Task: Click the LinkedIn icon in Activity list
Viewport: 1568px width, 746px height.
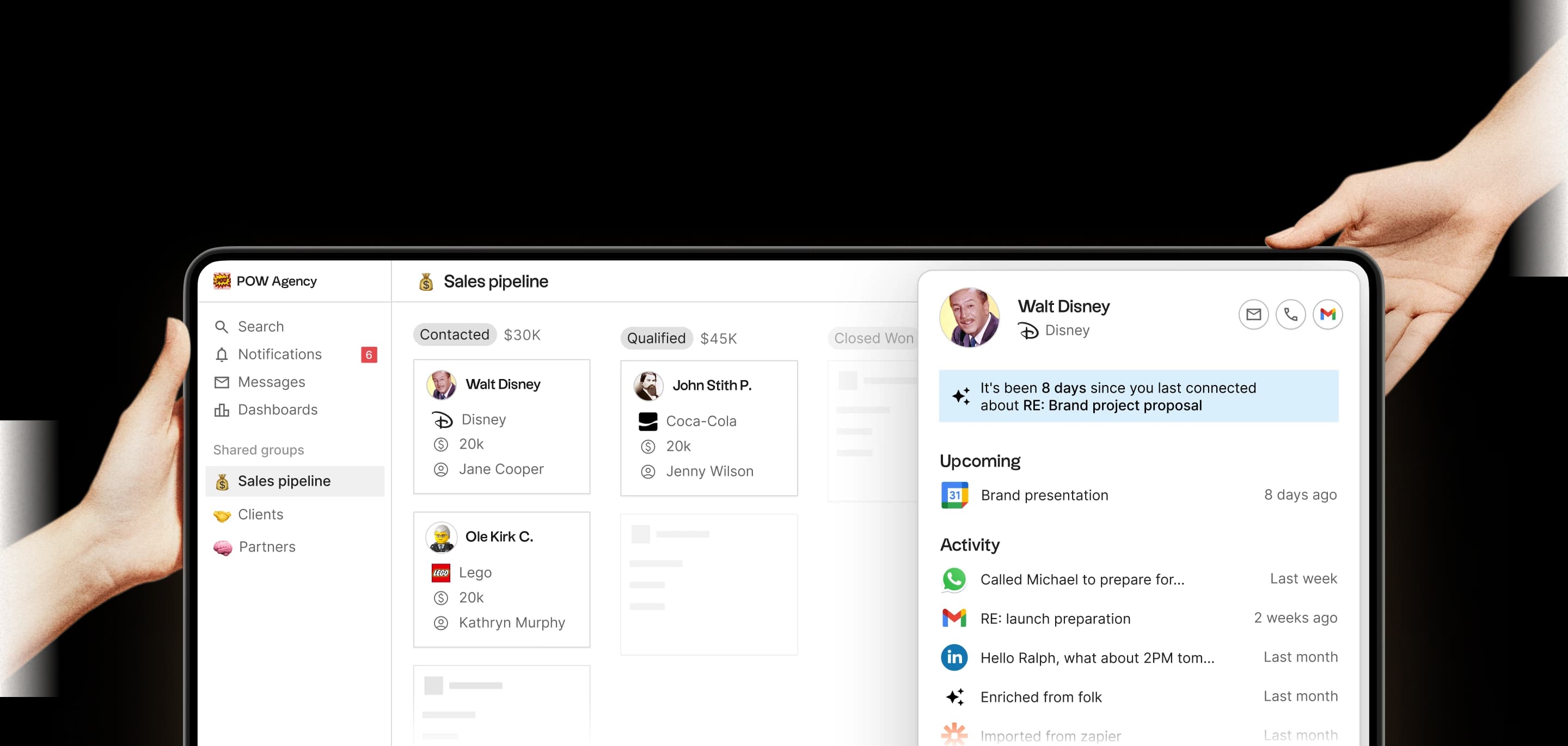Action: [954, 658]
